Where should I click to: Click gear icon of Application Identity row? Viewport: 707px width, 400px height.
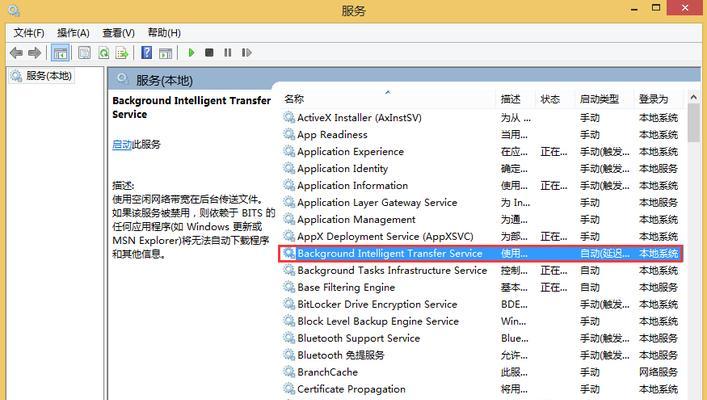click(289, 168)
